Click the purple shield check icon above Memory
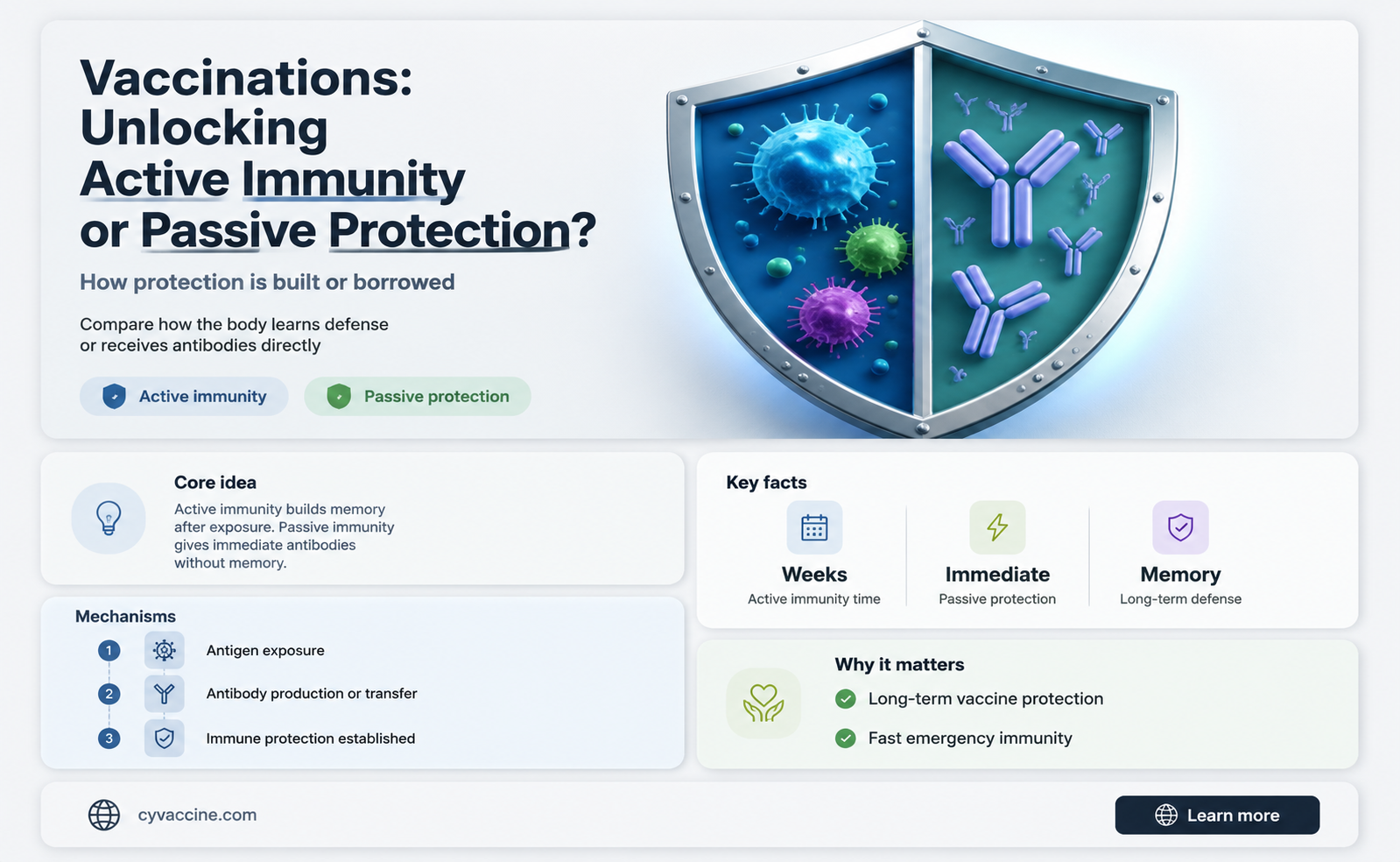1400x862 pixels. click(1180, 527)
